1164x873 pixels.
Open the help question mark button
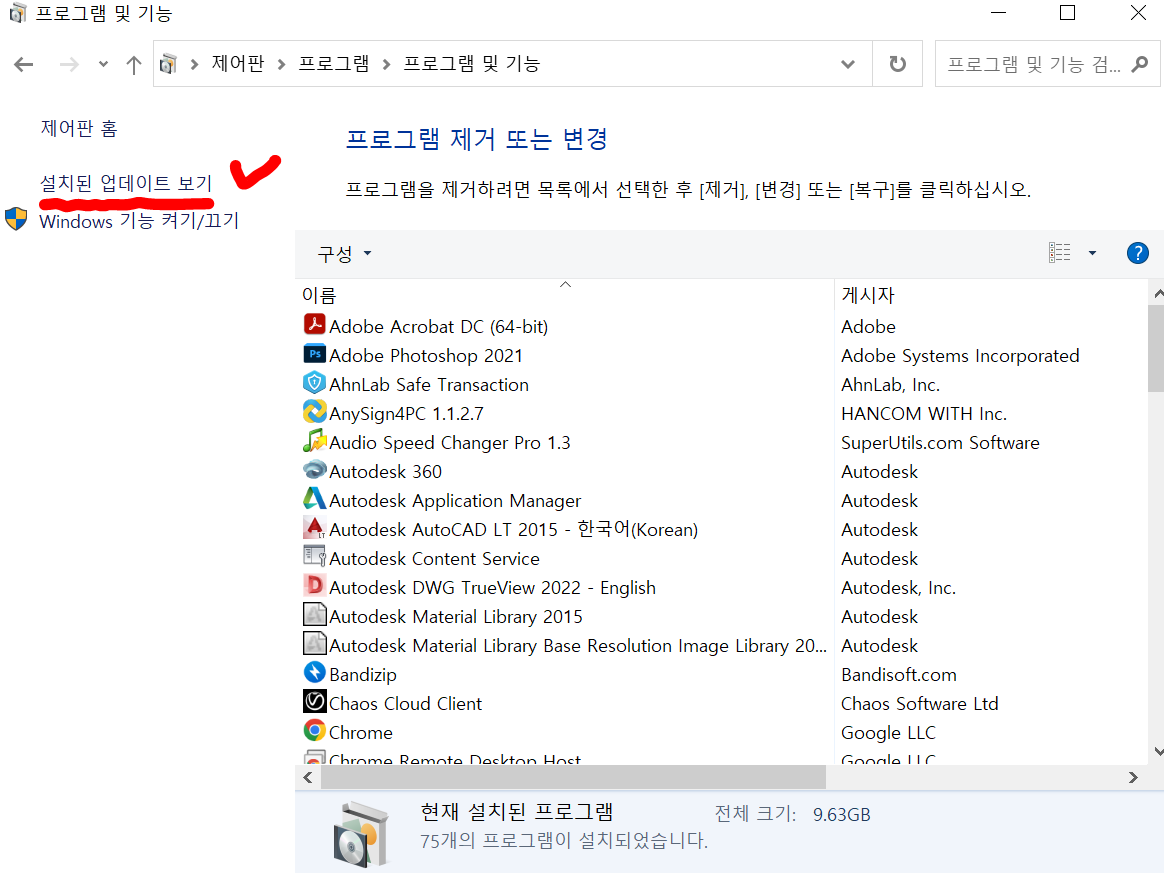1137,253
